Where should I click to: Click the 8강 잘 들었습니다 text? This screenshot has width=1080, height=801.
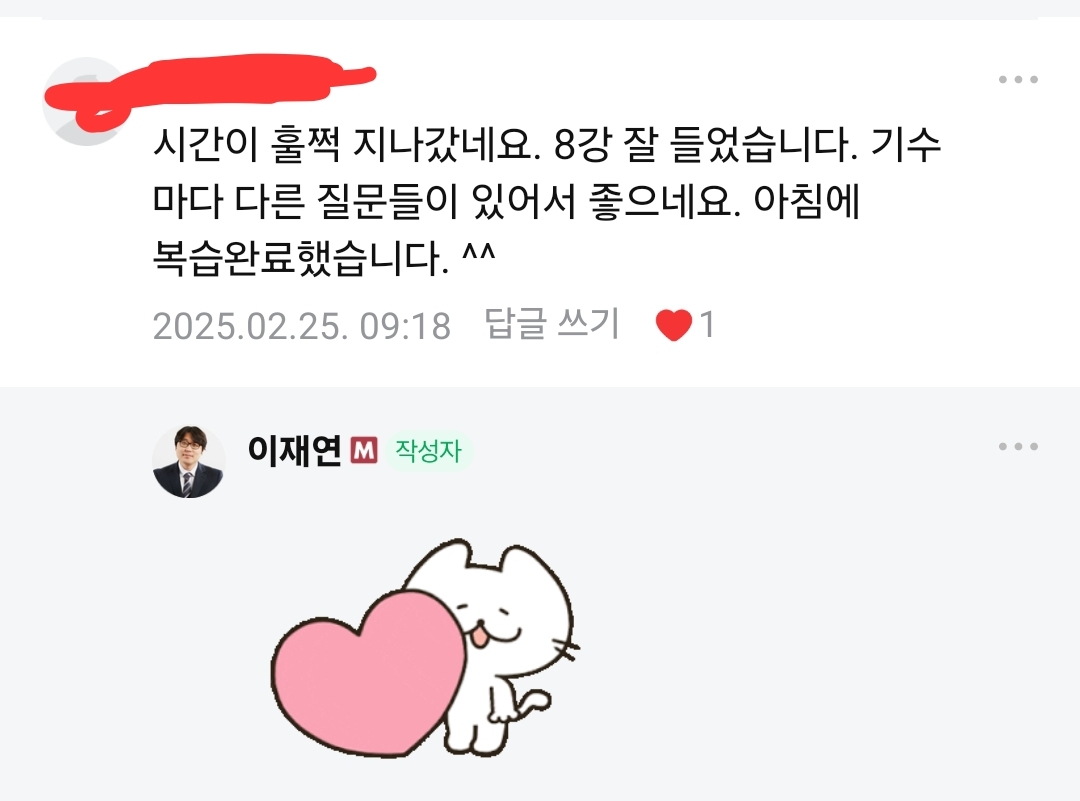tap(706, 145)
